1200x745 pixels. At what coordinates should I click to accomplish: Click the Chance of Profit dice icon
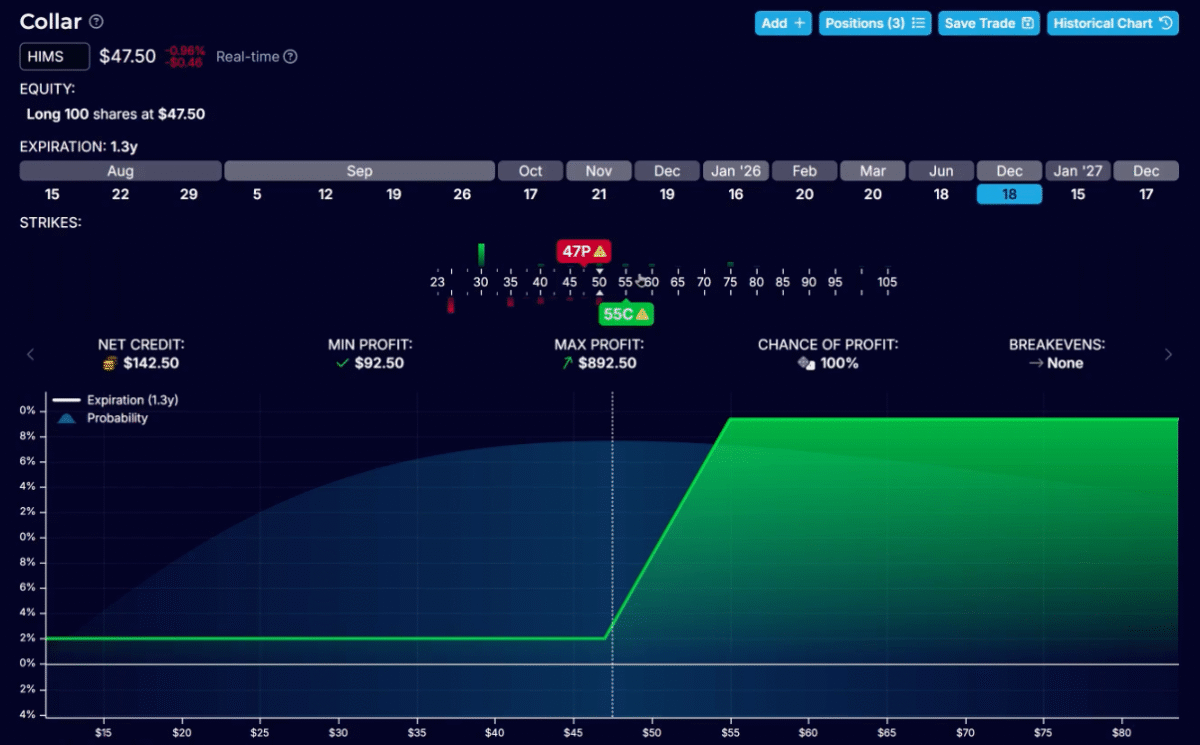[806, 363]
